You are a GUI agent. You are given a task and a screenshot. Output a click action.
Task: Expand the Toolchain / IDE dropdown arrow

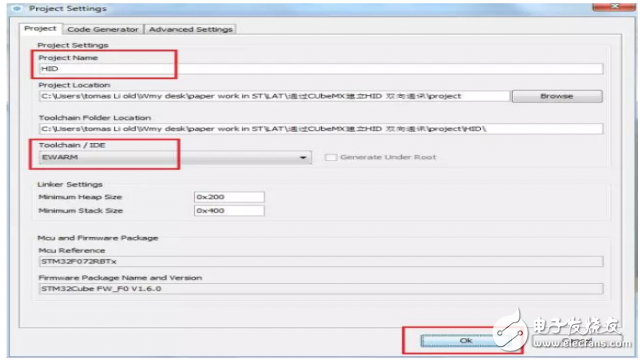coord(303,158)
